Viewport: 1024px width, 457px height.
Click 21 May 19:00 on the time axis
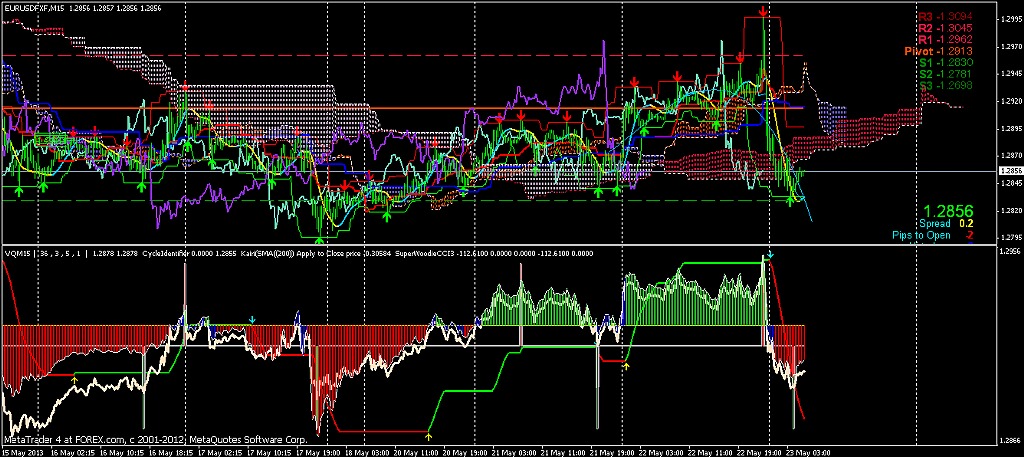point(613,452)
